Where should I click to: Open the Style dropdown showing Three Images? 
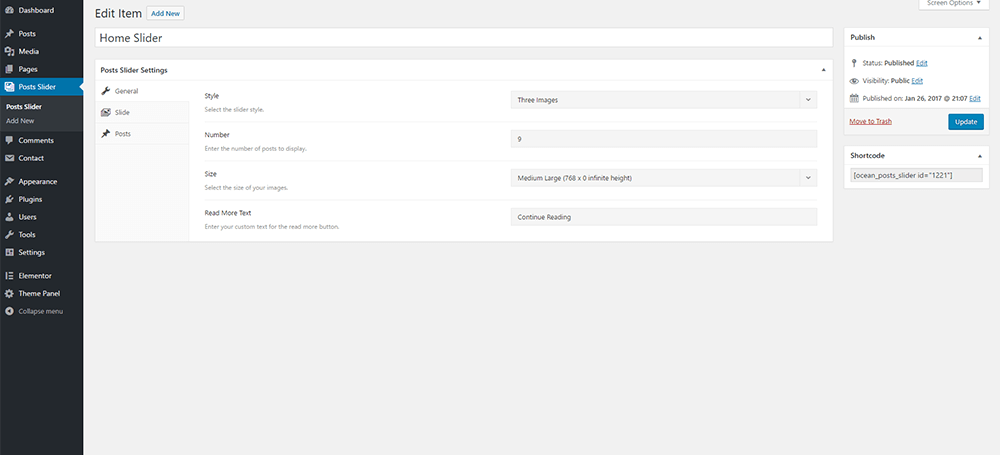point(663,100)
